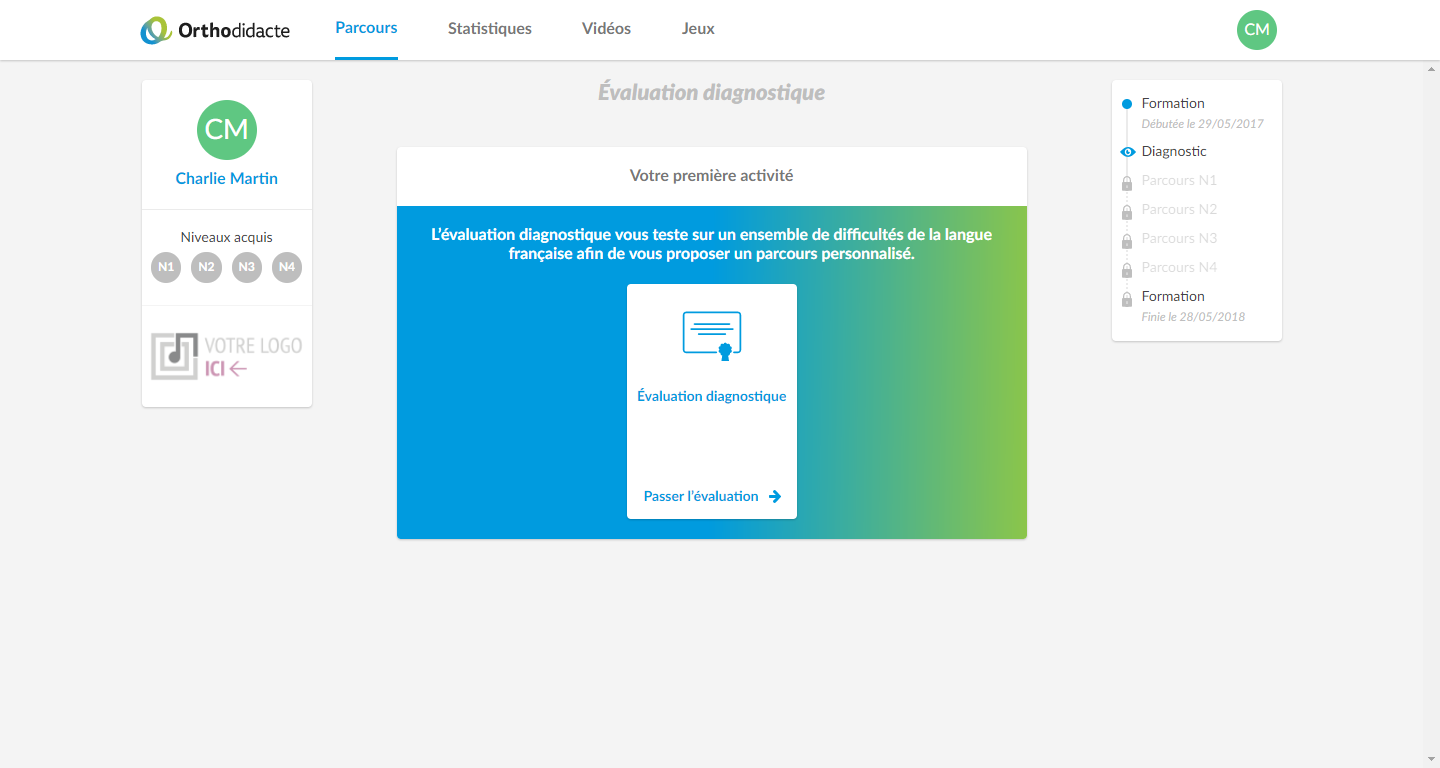This screenshot has height=768, width=1440.
Task: Select the N4 level badge
Action: point(287,267)
